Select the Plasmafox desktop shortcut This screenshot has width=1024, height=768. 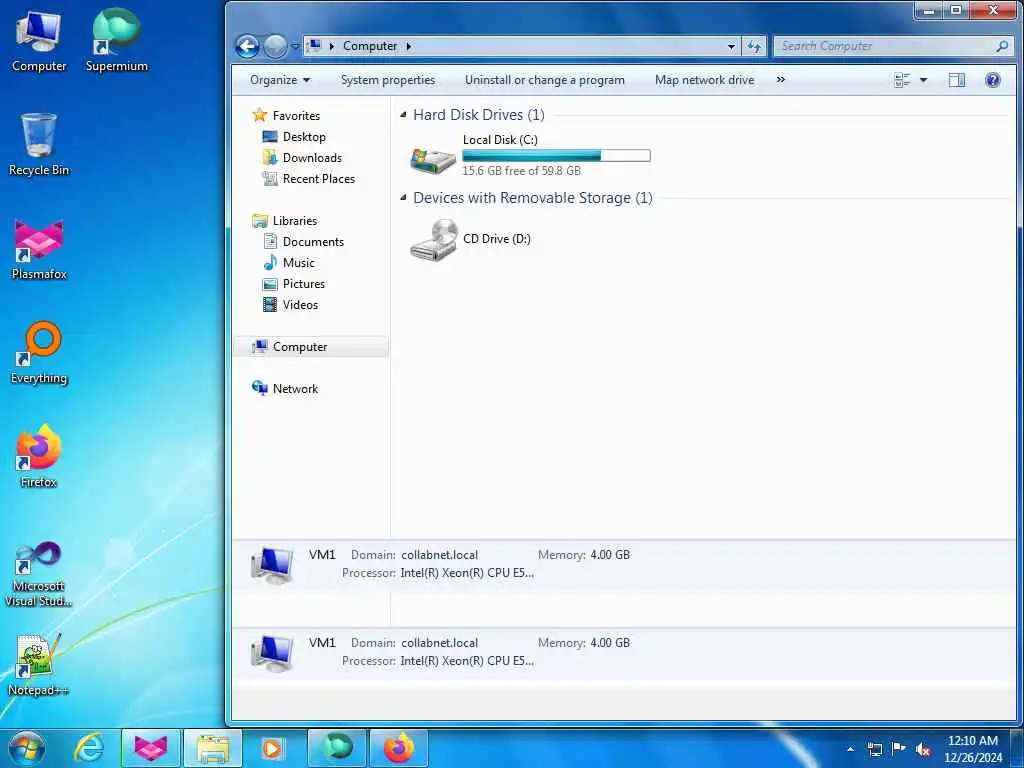coord(39,249)
